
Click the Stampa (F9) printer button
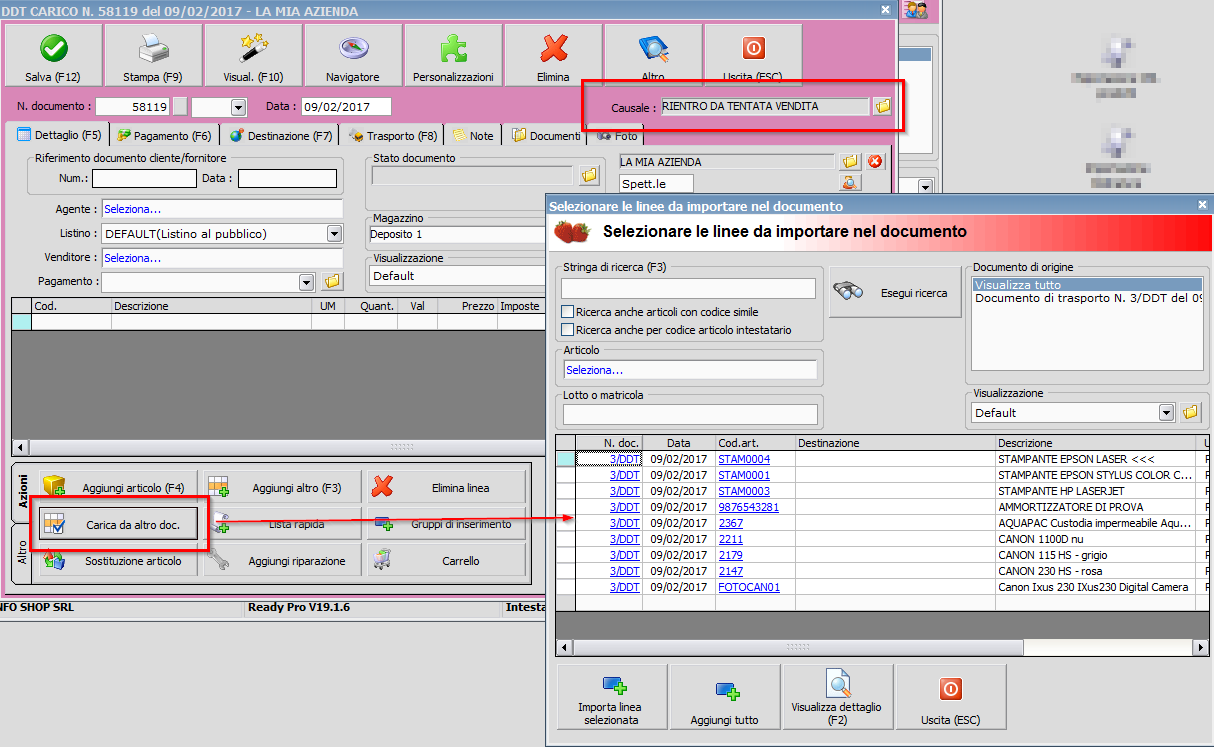tap(153, 55)
